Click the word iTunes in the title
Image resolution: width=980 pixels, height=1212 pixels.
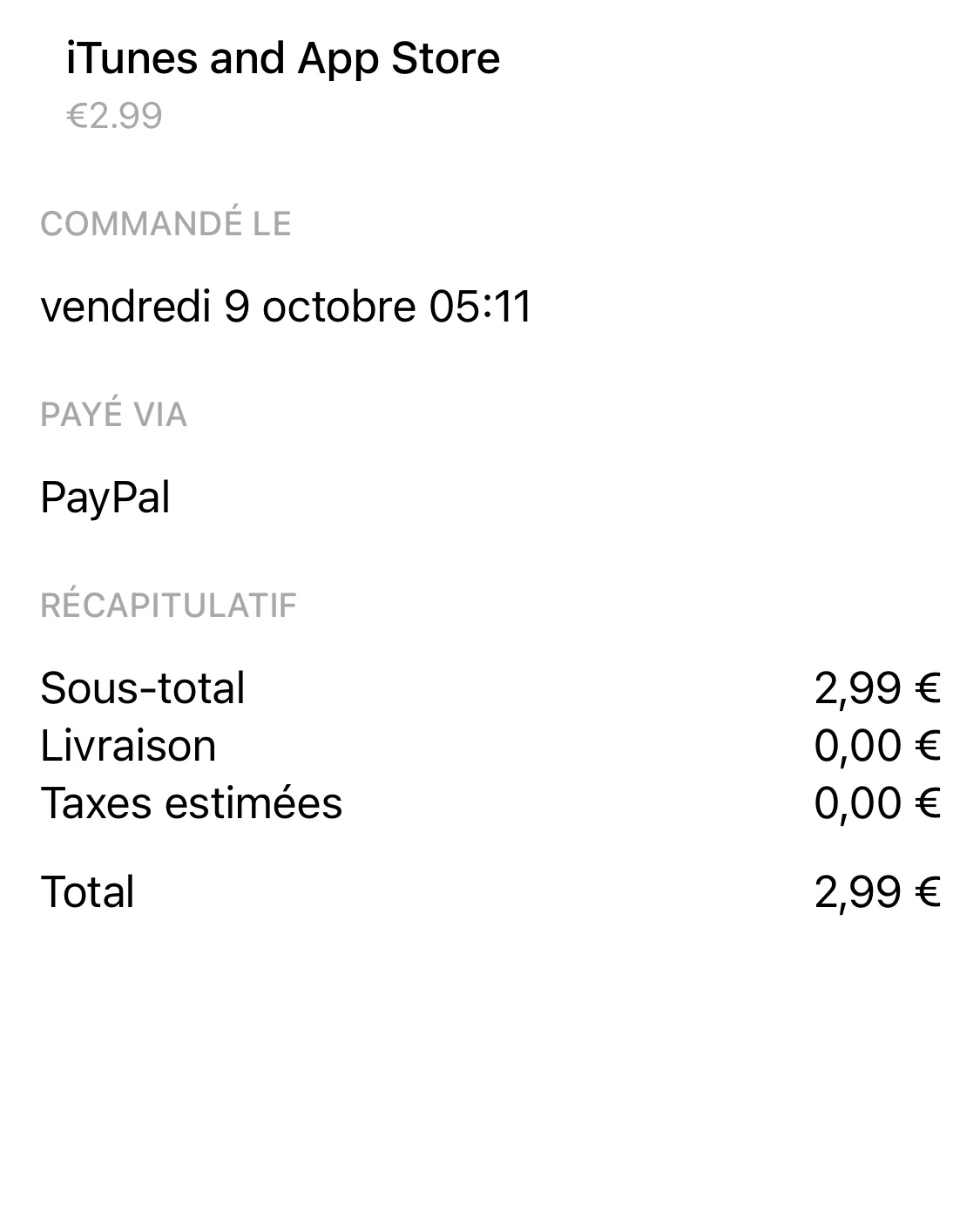click(x=132, y=59)
